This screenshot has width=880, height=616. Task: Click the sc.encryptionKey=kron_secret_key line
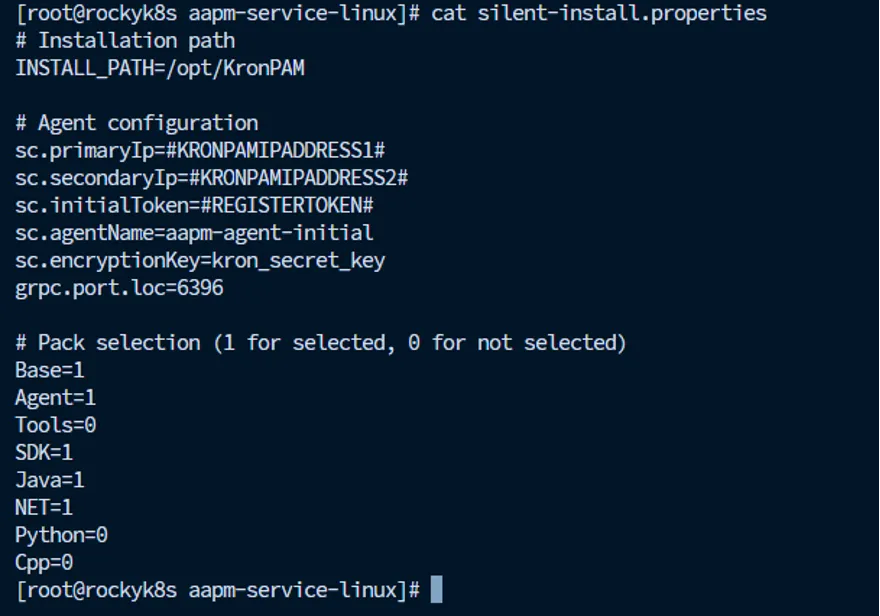click(200, 260)
